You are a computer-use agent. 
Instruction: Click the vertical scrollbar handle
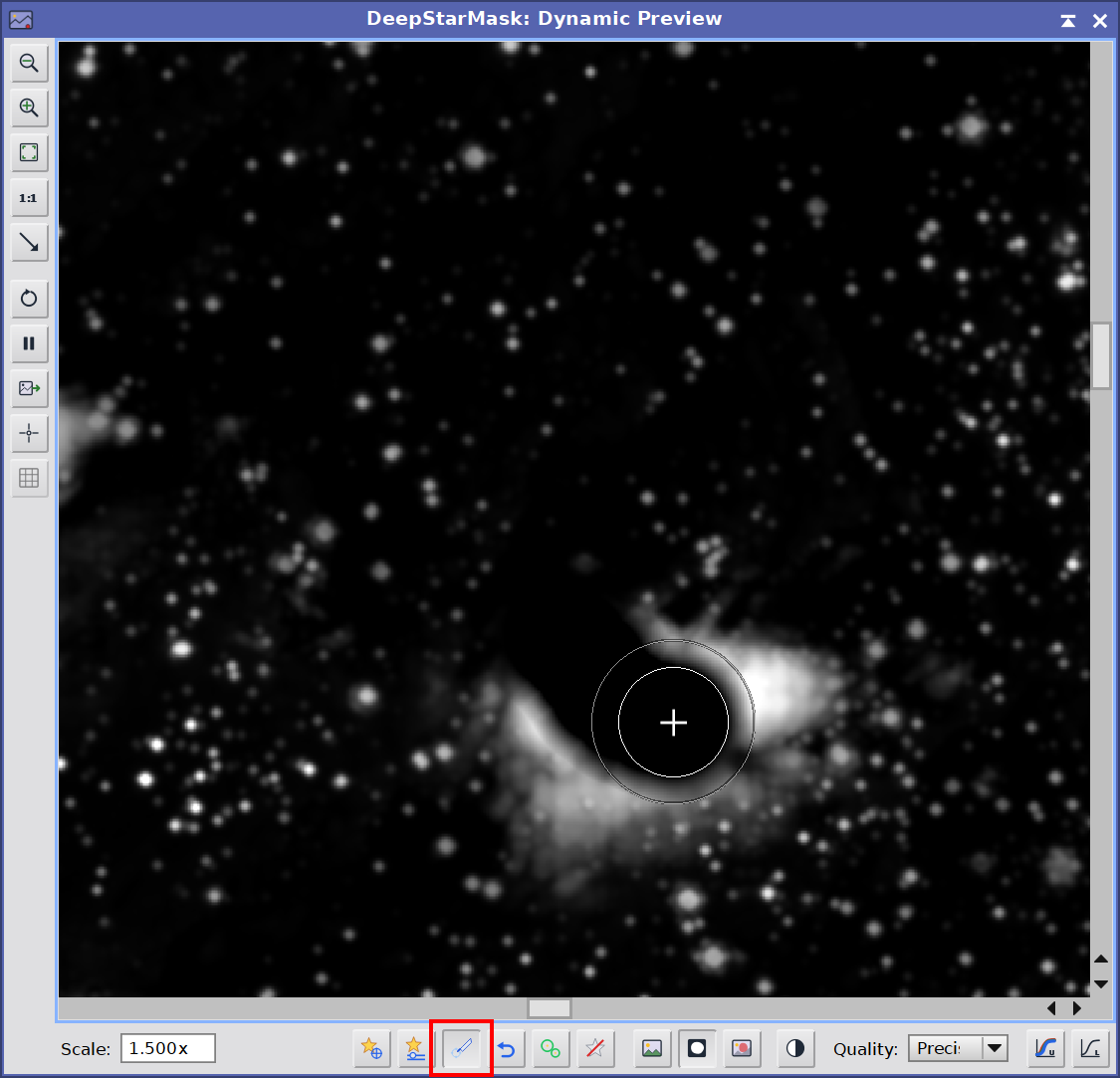(1101, 355)
